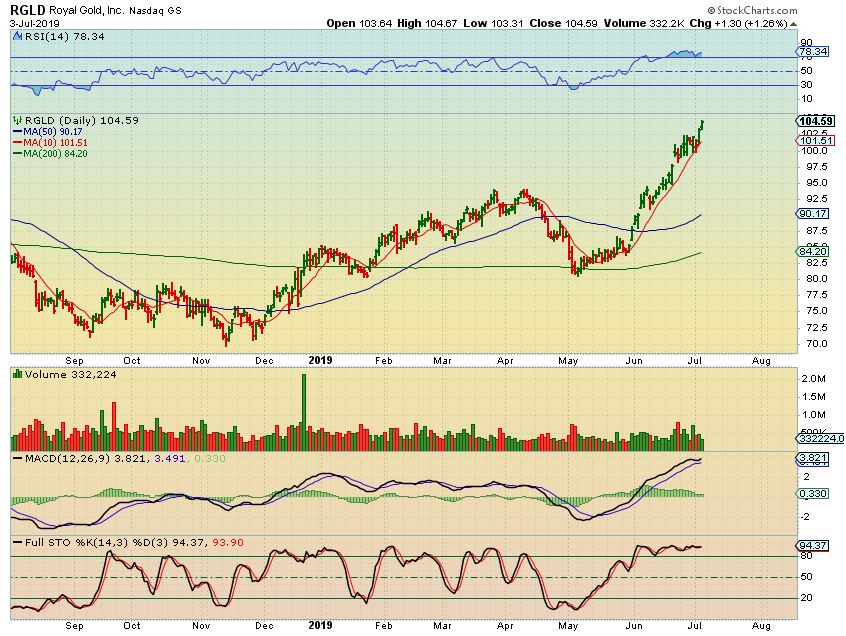Click the 84.20 green MA price tag
Viewport: 846px width, 636px height.
point(813,251)
